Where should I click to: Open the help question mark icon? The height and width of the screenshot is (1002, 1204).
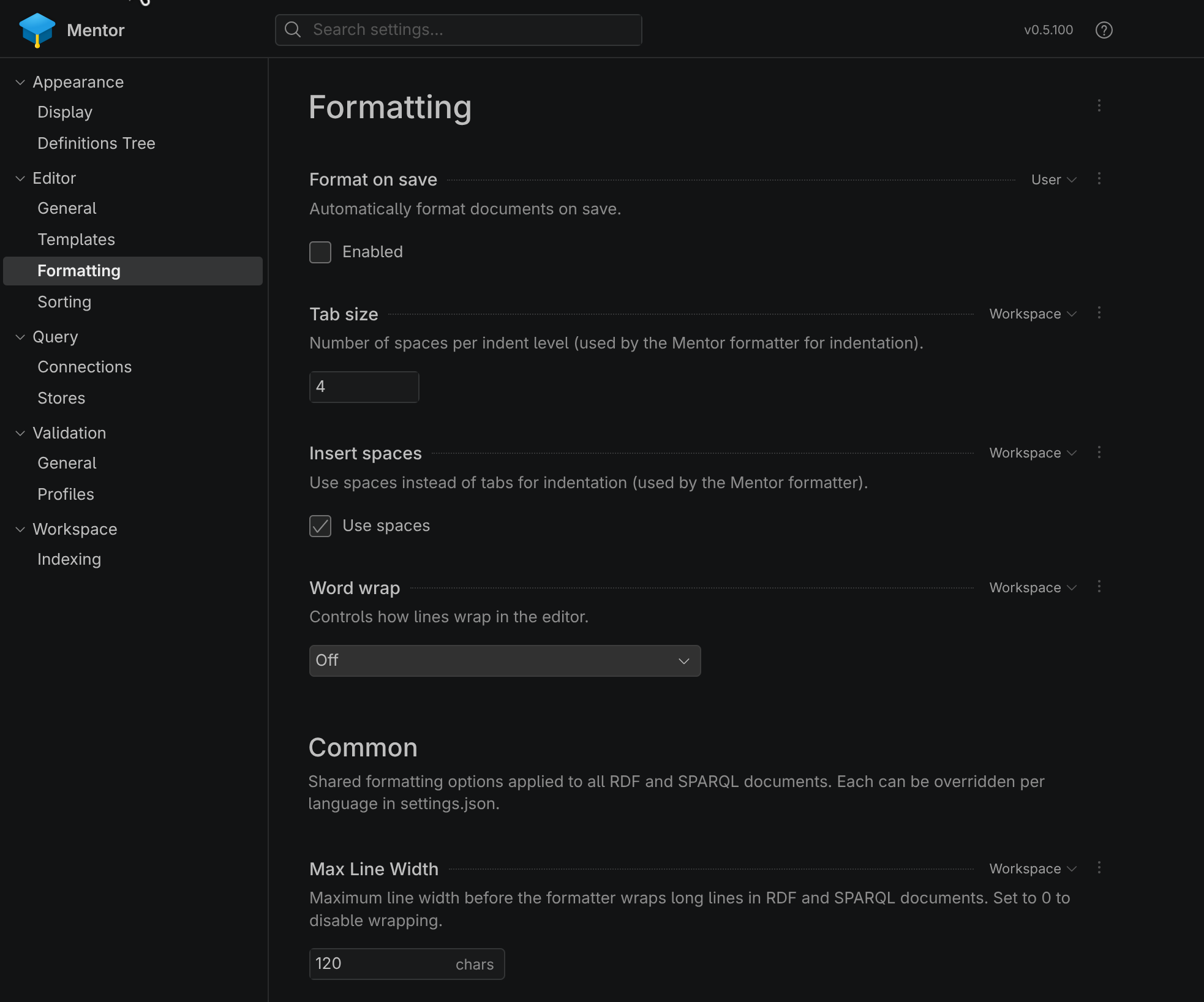[x=1104, y=30]
